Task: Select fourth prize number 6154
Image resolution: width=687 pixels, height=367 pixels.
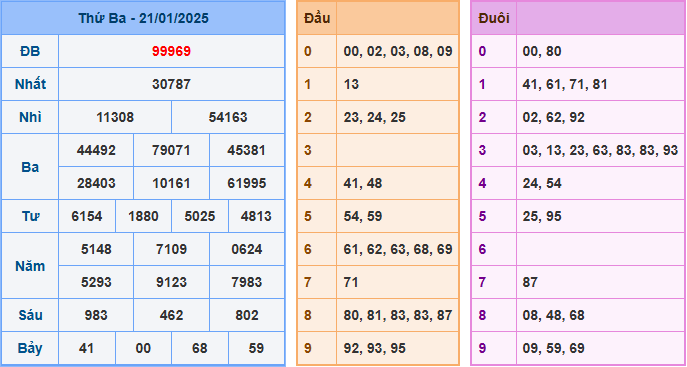Action: 87,216
